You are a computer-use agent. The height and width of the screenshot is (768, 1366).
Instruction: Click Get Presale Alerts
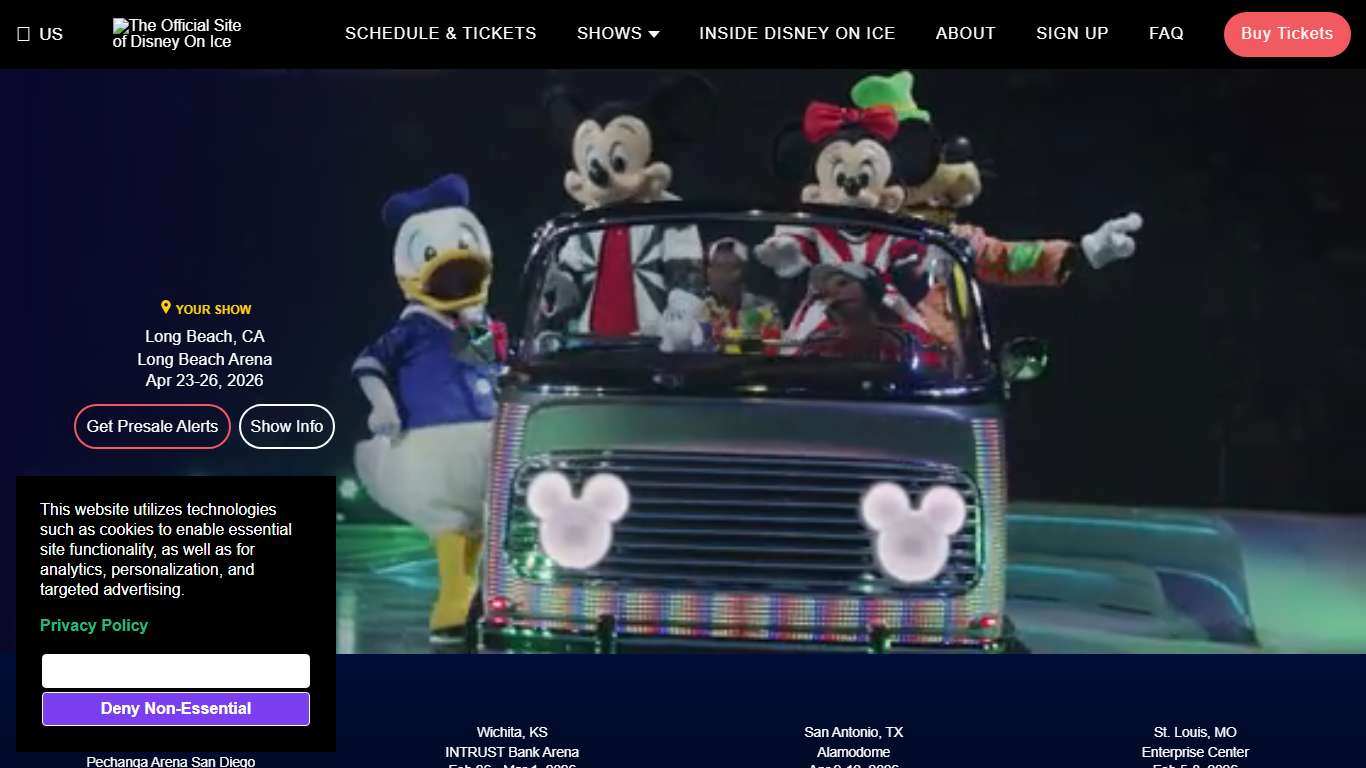click(x=152, y=426)
